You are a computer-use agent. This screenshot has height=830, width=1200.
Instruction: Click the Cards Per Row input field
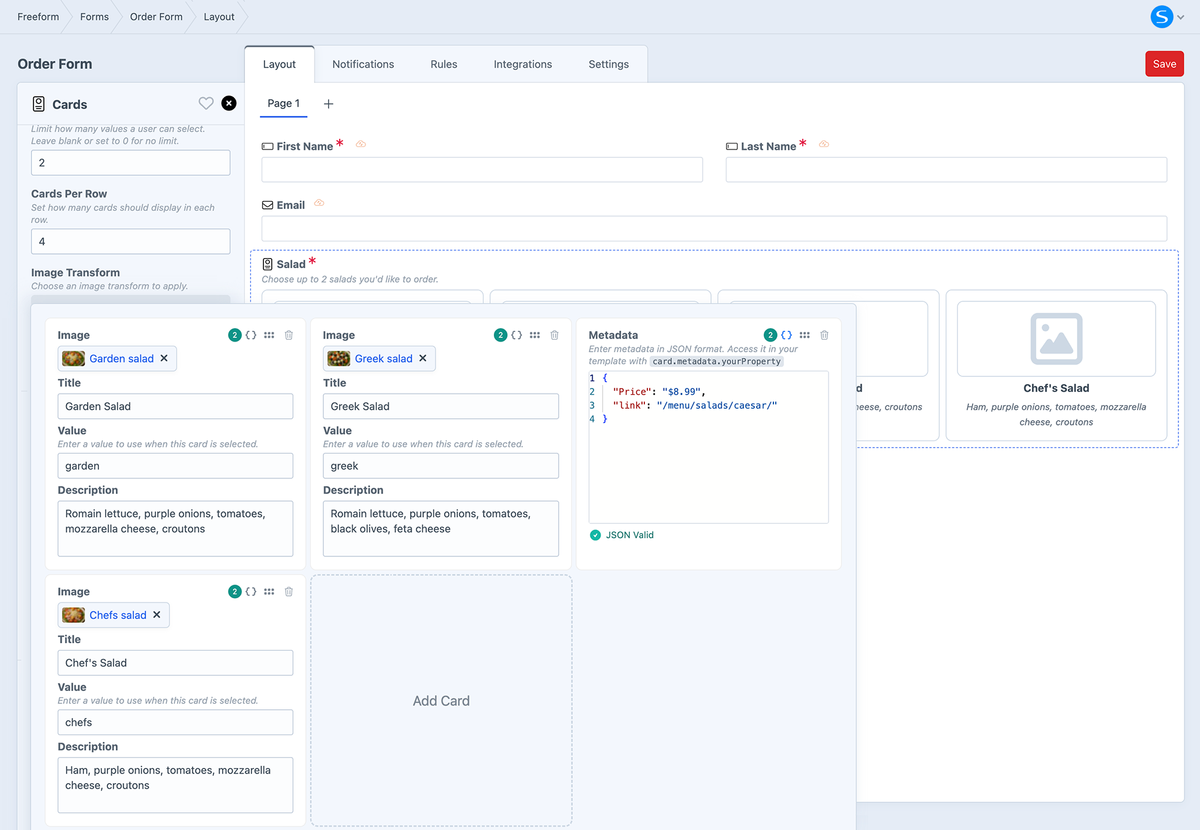click(x=130, y=241)
